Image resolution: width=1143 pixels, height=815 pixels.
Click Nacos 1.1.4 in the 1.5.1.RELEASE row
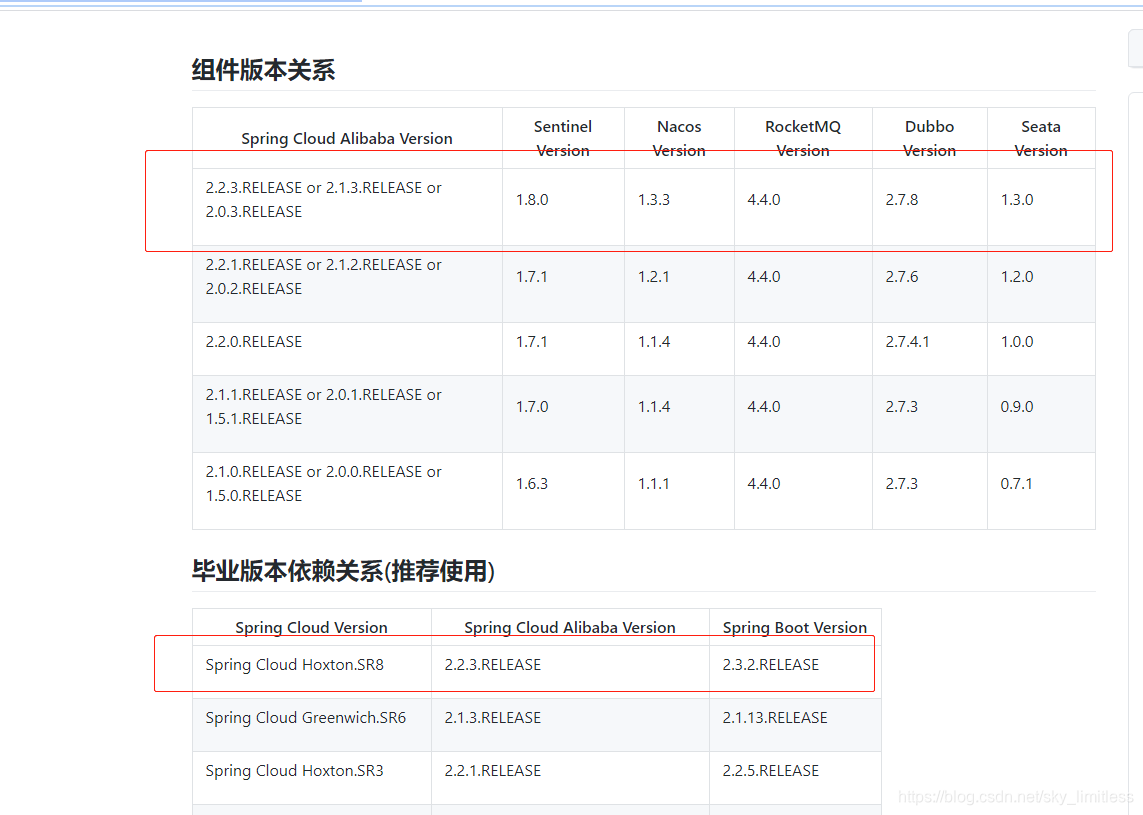pyautogui.click(x=654, y=407)
